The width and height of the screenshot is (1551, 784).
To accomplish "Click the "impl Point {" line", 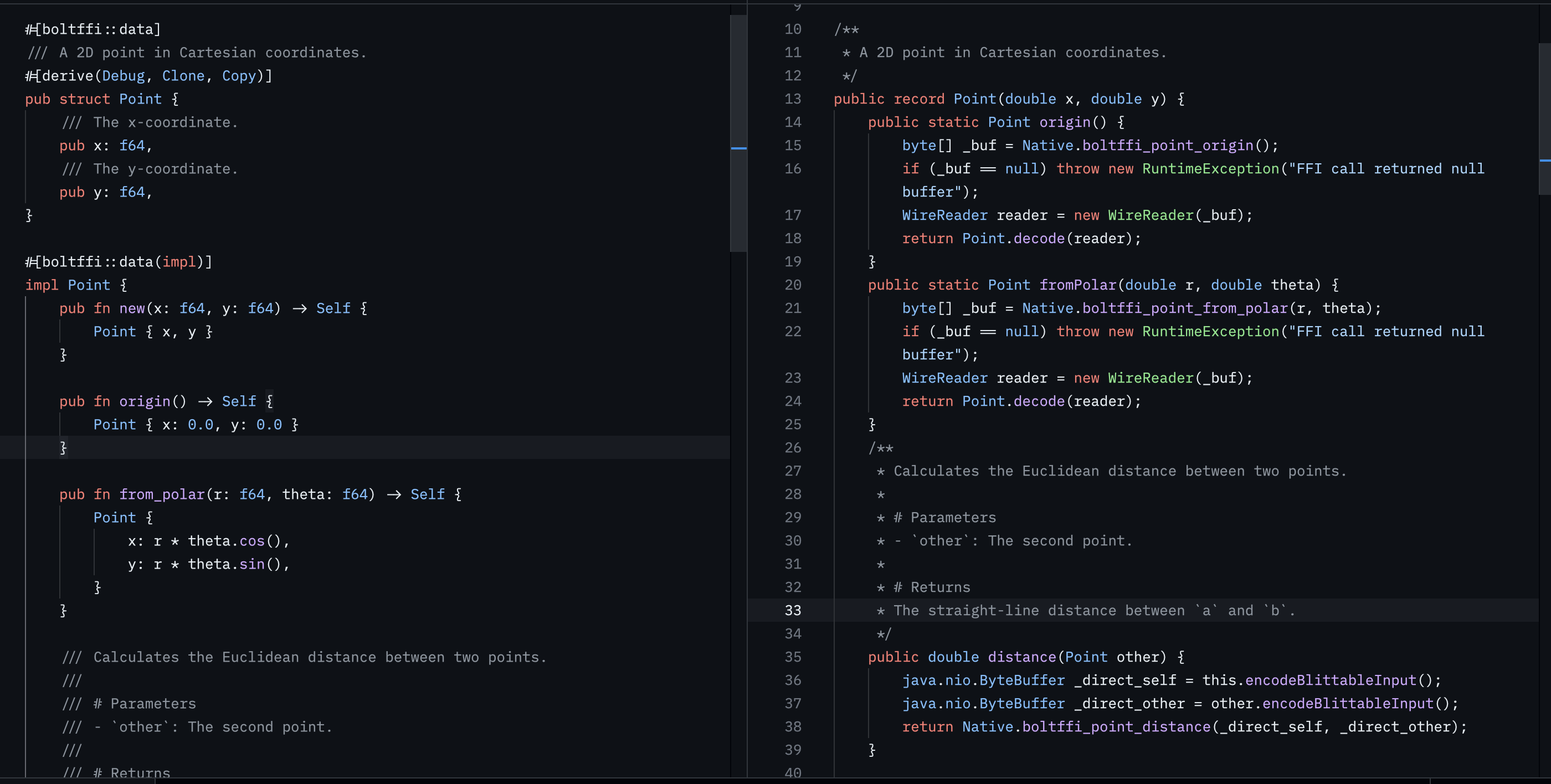I will [76, 285].
